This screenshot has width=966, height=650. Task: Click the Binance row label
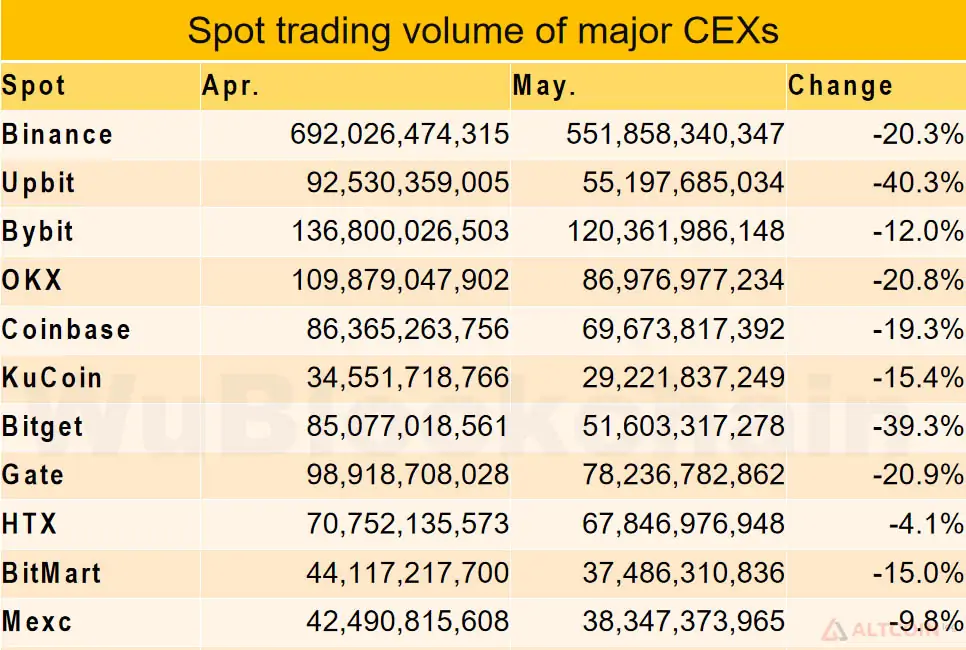point(57,134)
